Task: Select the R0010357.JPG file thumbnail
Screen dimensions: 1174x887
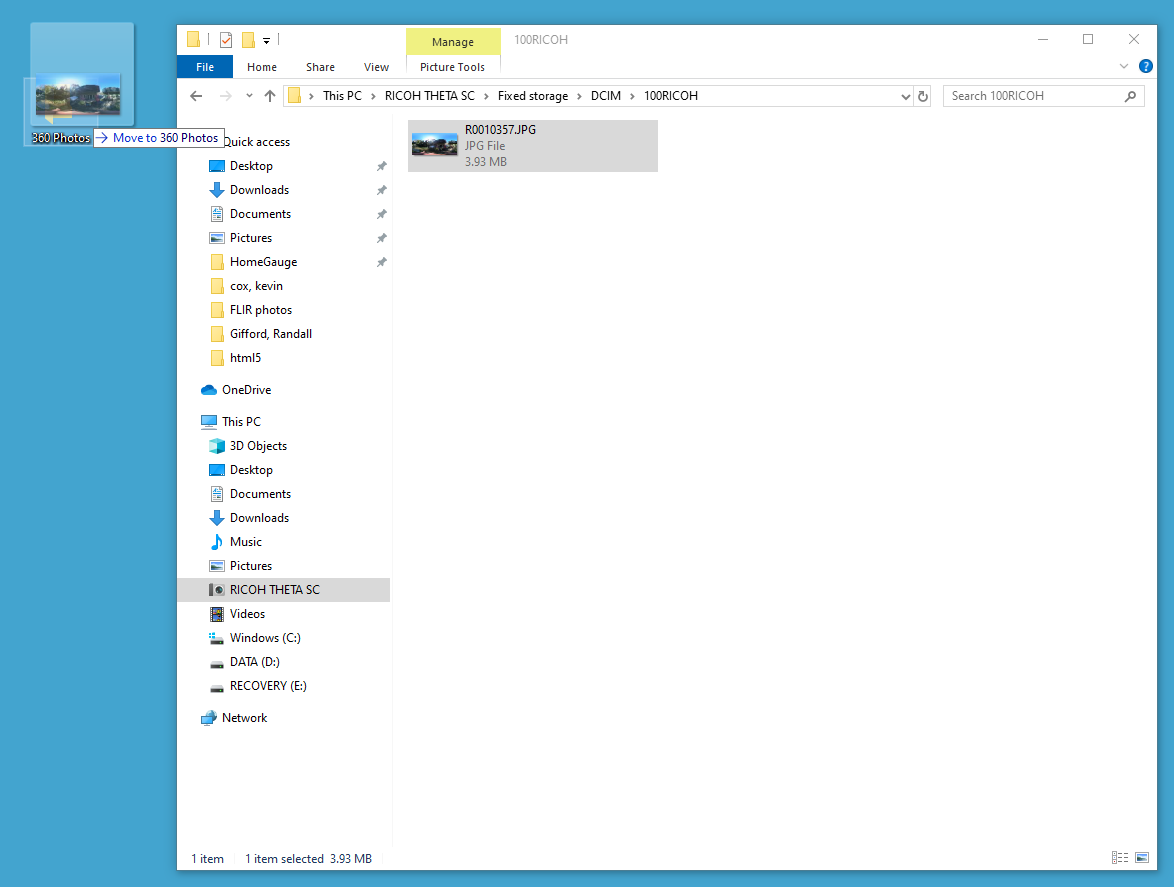Action: click(x=435, y=145)
